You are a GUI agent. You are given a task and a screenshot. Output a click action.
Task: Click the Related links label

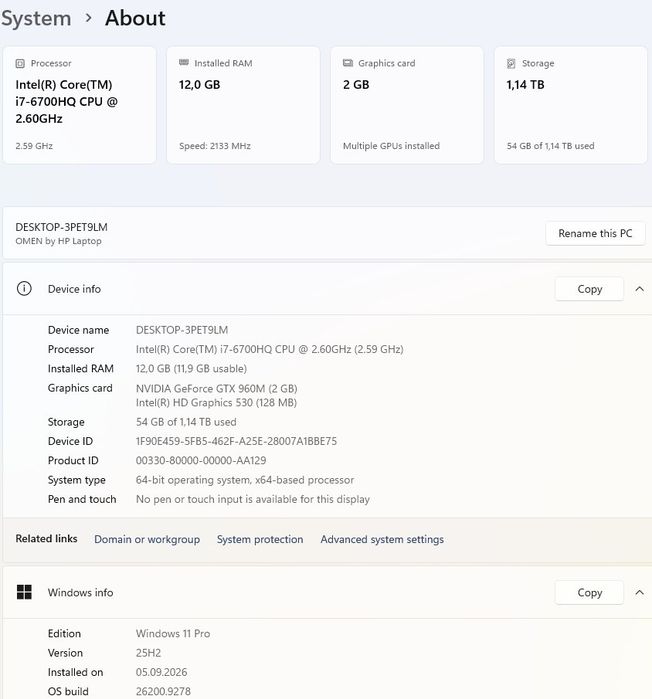[46, 539]
